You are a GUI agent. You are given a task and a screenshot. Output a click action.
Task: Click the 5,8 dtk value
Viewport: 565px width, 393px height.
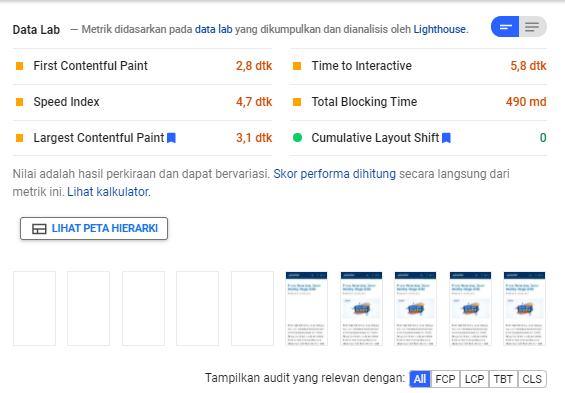[x=528, y=66]
